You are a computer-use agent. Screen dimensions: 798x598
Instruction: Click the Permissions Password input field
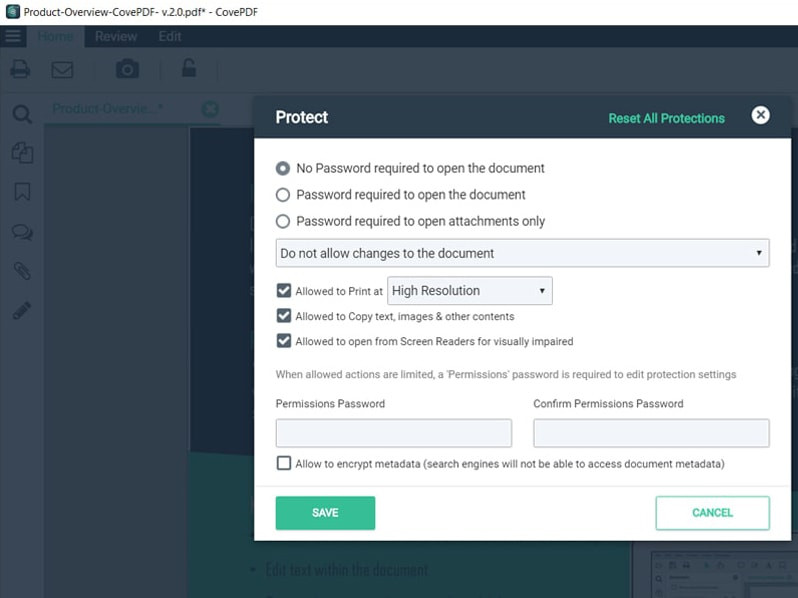[x=393, y=433]
